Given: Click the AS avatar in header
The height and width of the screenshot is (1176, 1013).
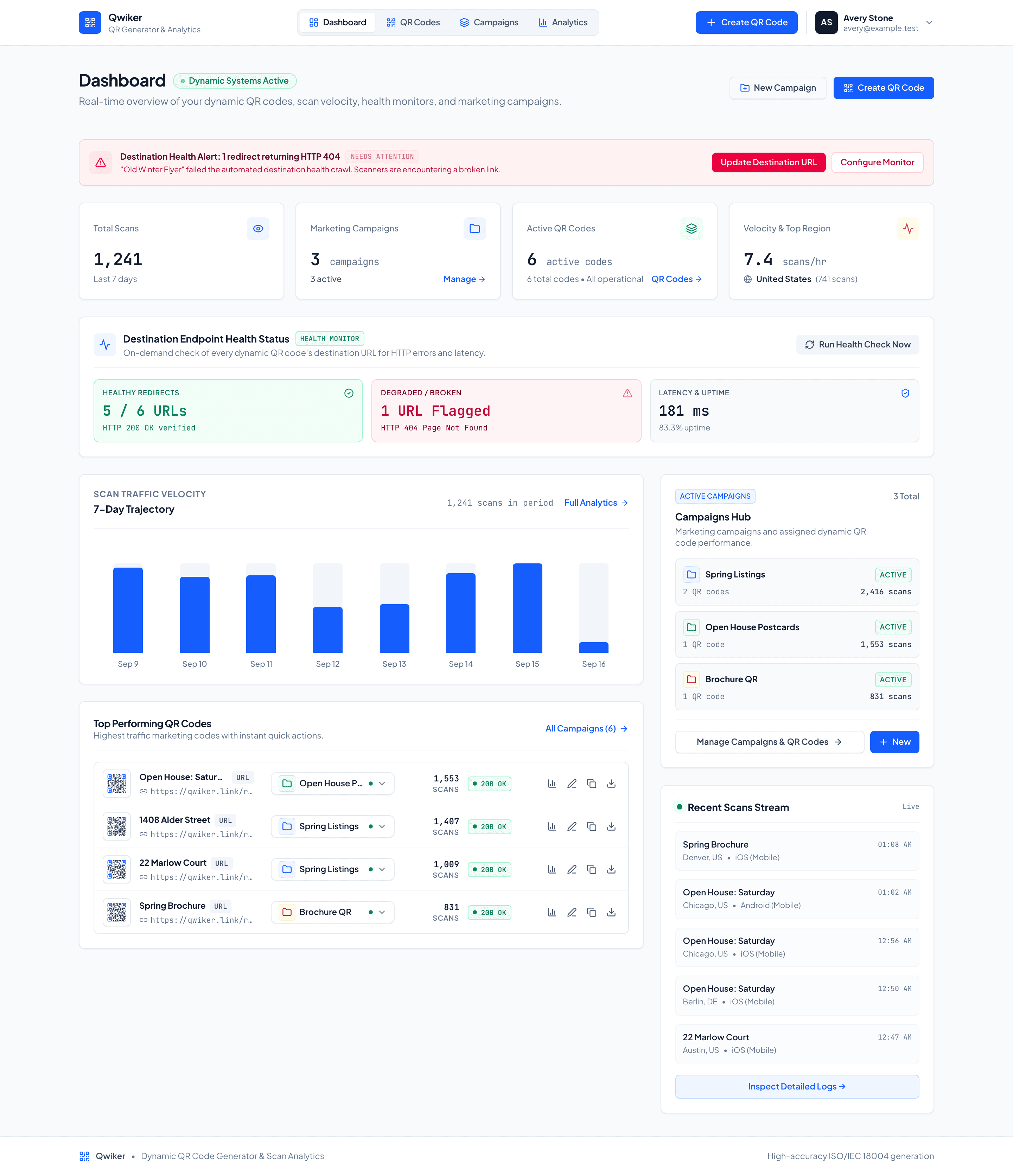Looking at the screenshot, I should click(826, 23).
